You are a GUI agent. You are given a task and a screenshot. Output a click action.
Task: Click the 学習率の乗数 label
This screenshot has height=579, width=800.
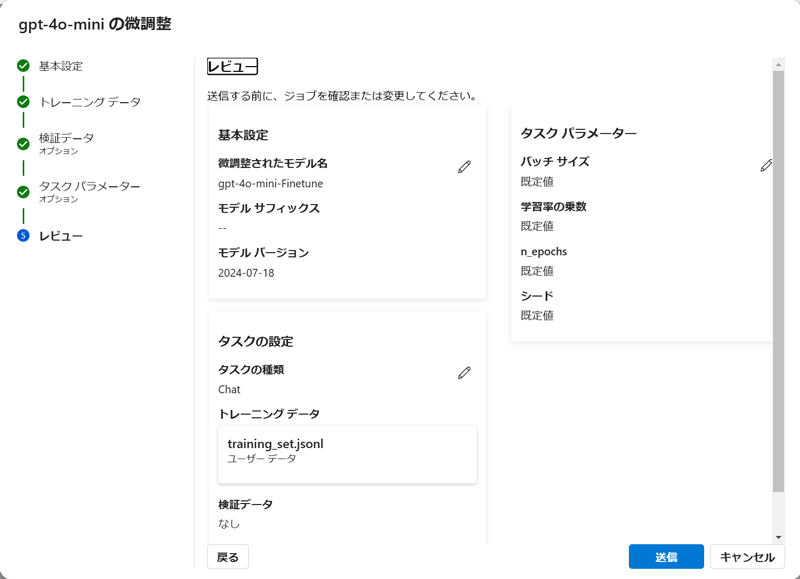(x=554, y=207)
